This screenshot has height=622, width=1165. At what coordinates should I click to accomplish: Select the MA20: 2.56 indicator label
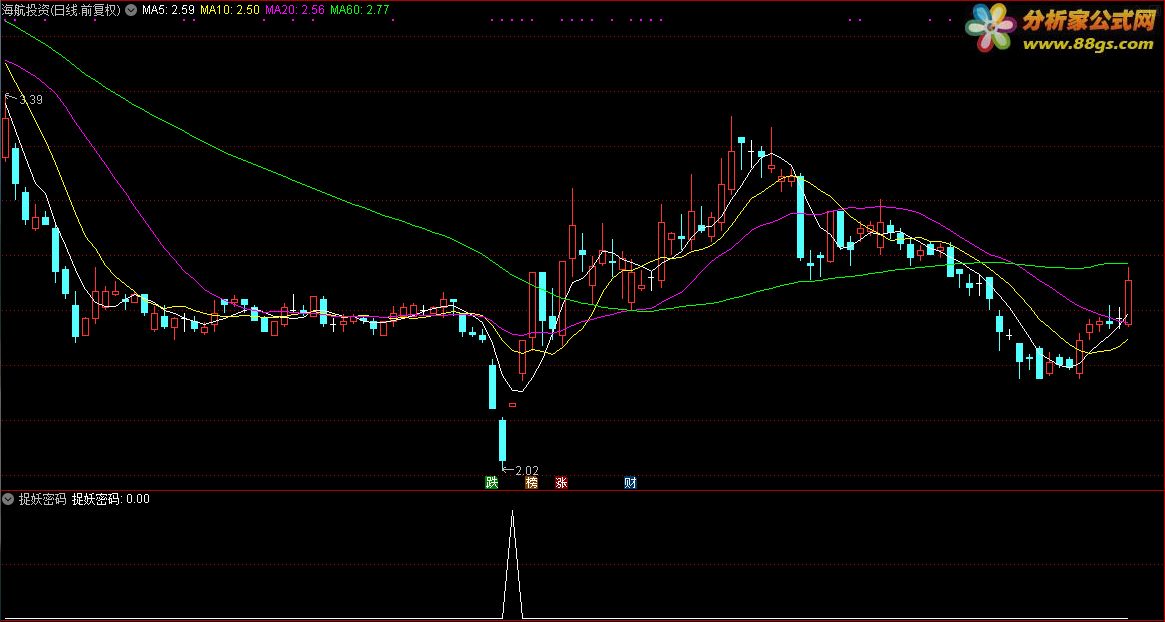coord(295,10)
